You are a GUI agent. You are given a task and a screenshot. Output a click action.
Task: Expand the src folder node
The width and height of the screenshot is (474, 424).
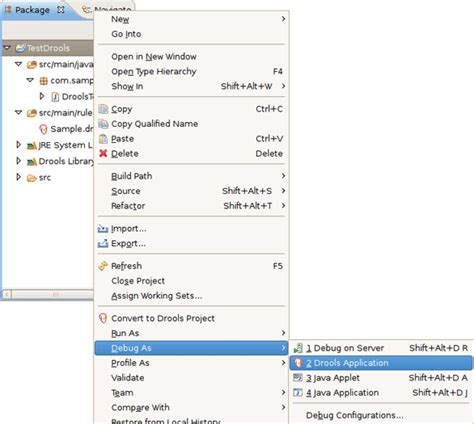pos(19,177)
